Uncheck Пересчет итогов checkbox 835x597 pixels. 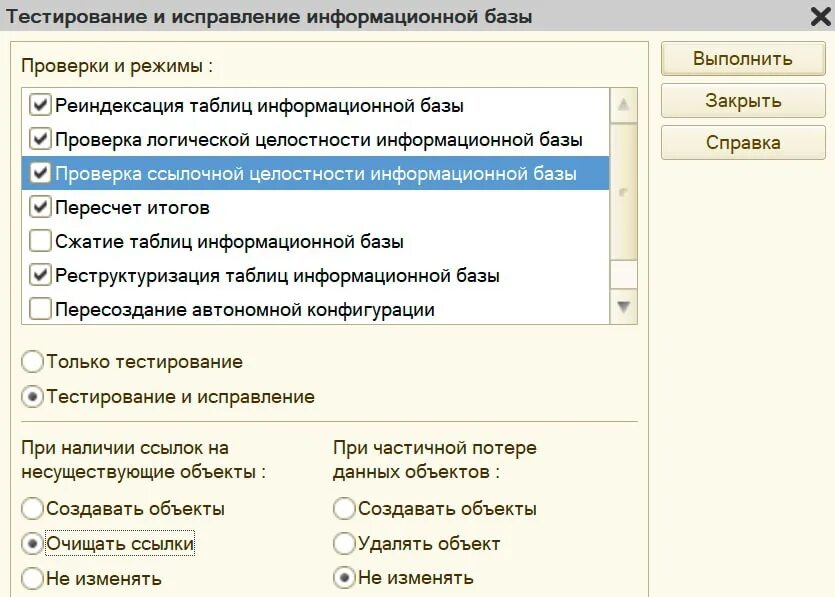pos(40,207)
